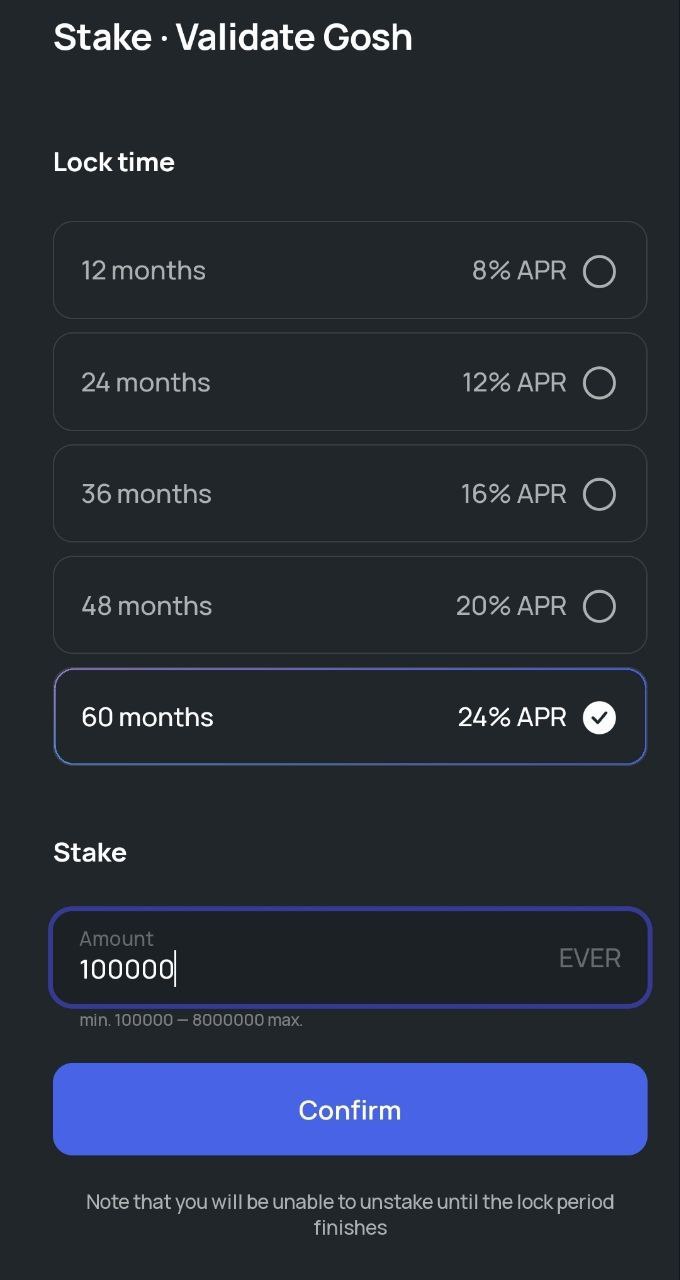This screenshot has height=1280, width=680.
Task: Click the 24% APR text
Action: (512, 717)
